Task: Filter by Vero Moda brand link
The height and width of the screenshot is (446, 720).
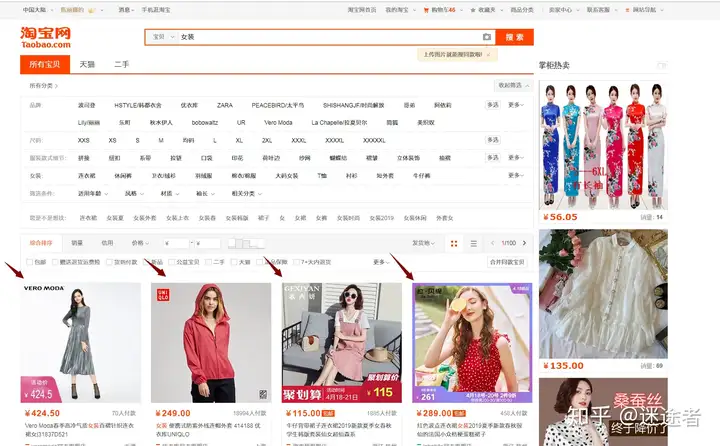Action: tap(278, 123)
